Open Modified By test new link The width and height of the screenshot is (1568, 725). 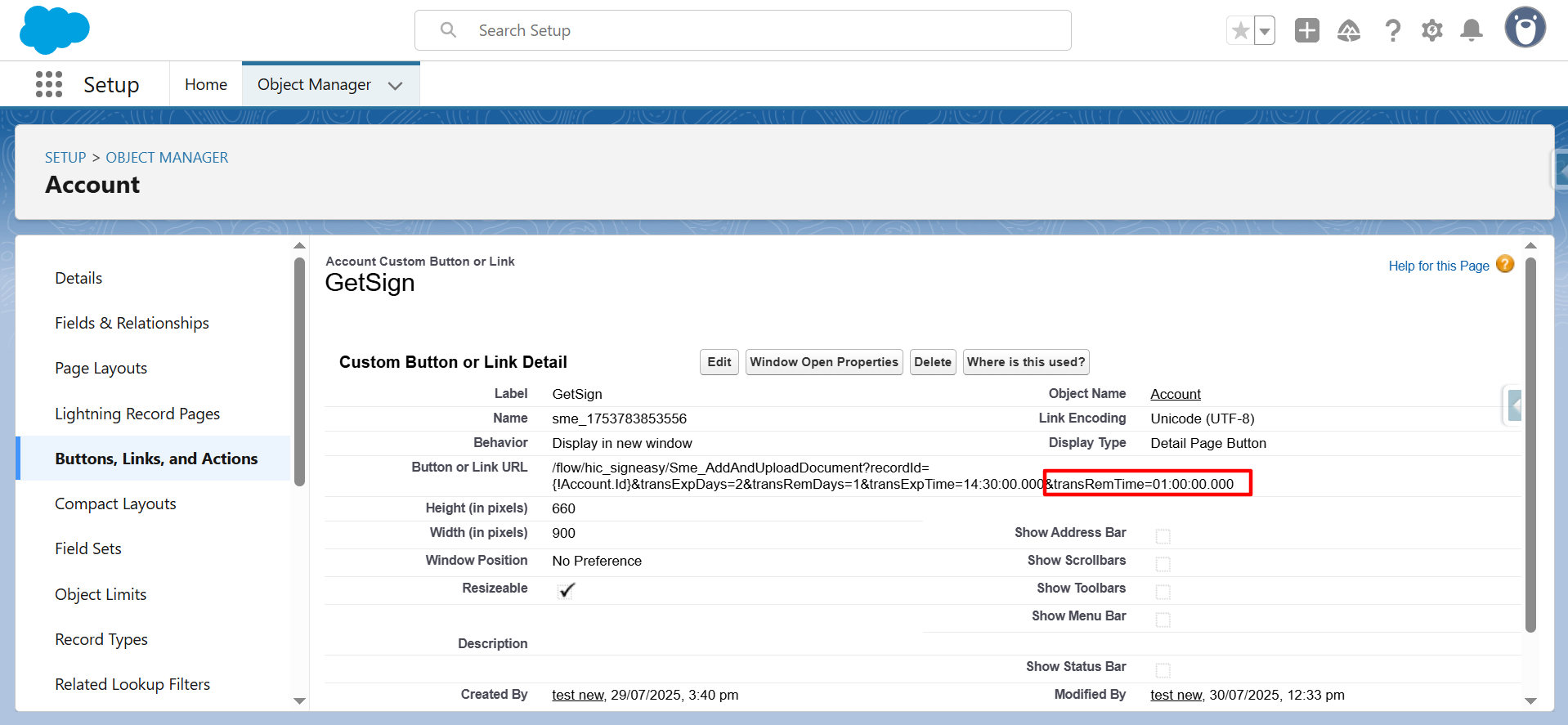1176,695
